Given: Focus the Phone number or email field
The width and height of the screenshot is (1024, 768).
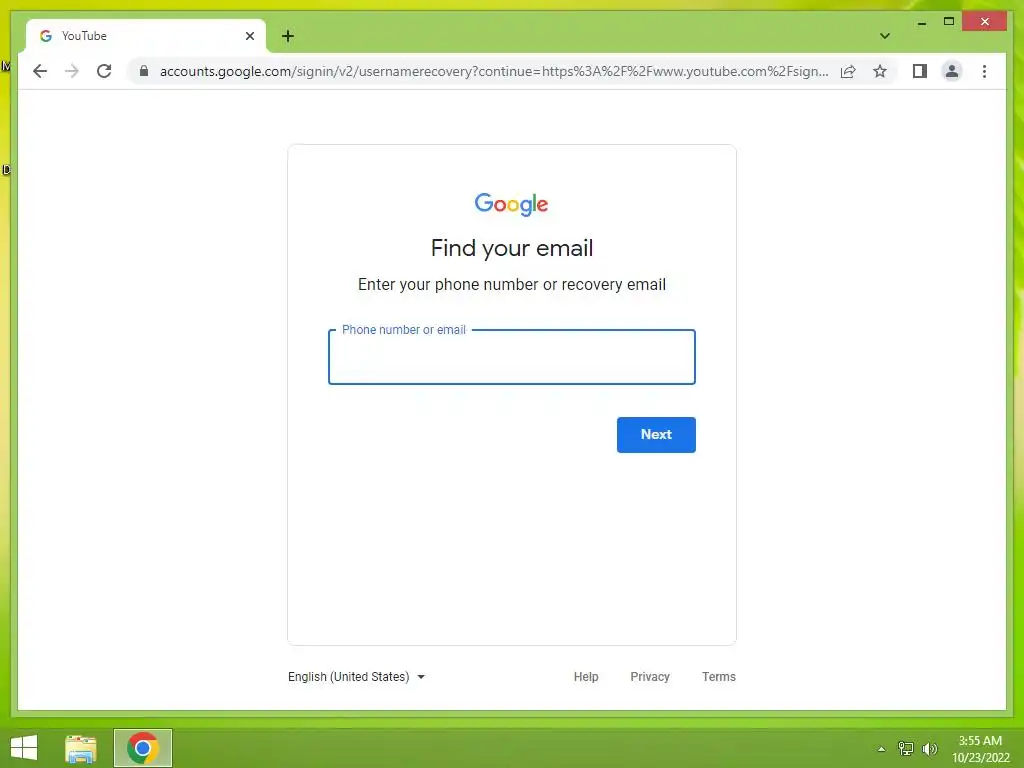Looking at the screenshot, I should 511,357.
